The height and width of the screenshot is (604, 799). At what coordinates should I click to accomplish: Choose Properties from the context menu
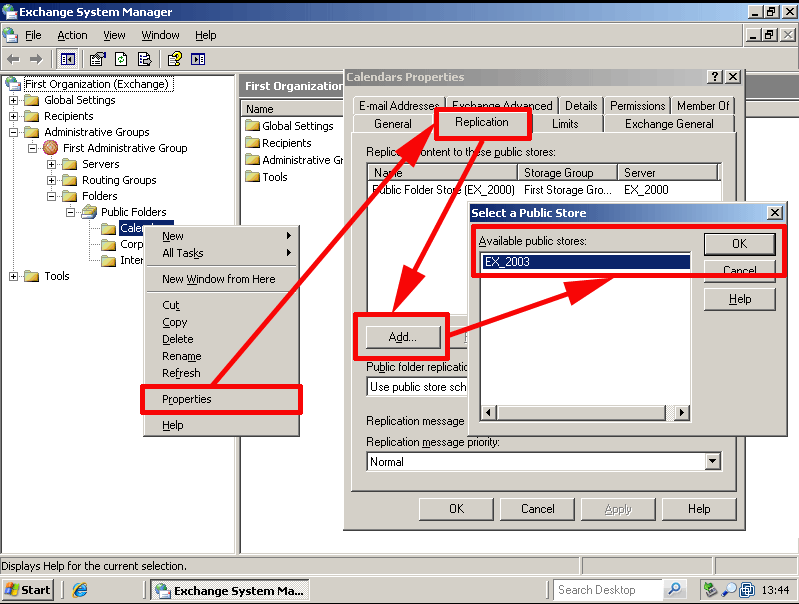(222, 399)
